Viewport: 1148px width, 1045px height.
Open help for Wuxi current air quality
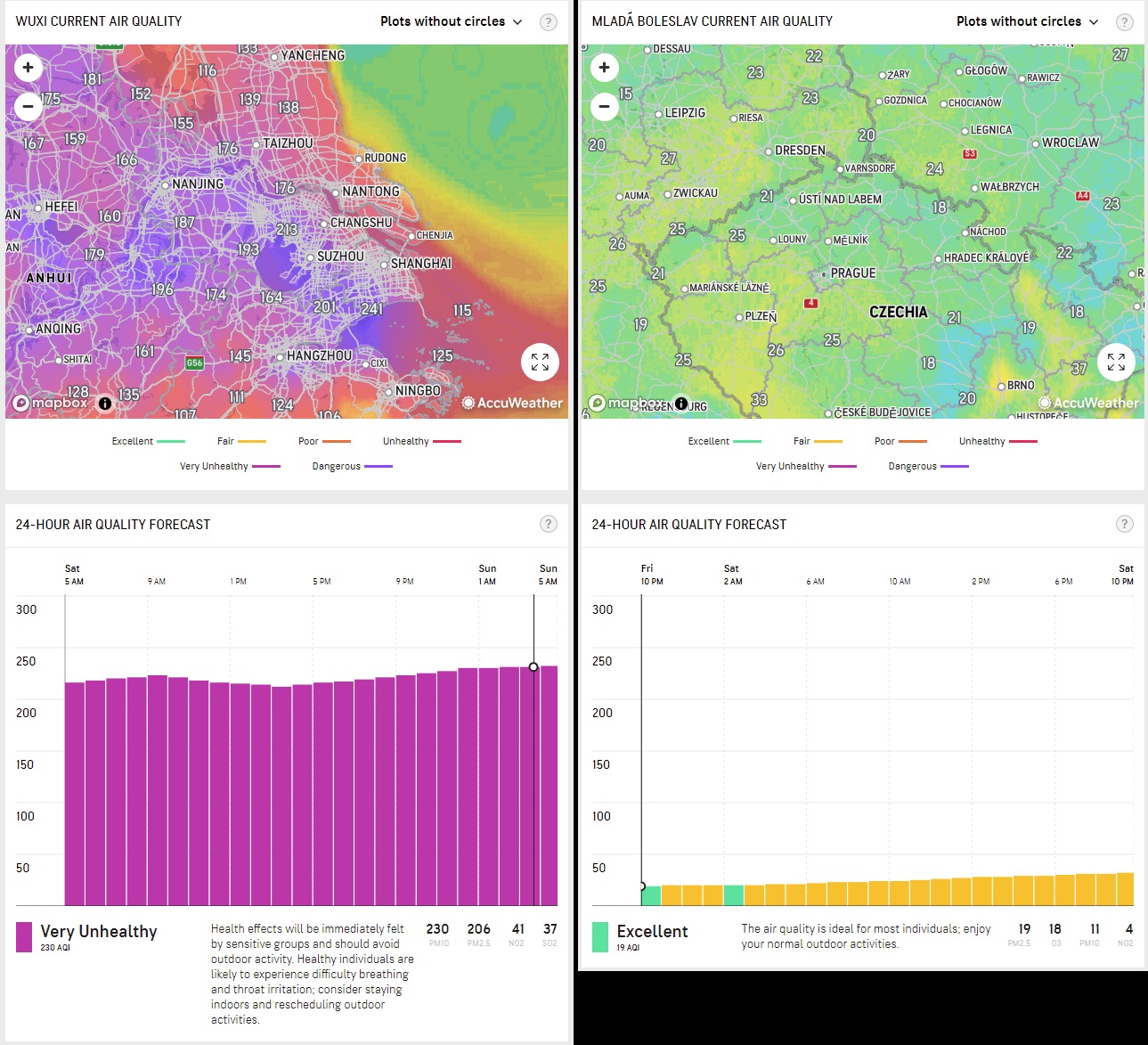(x=549, y=22)
